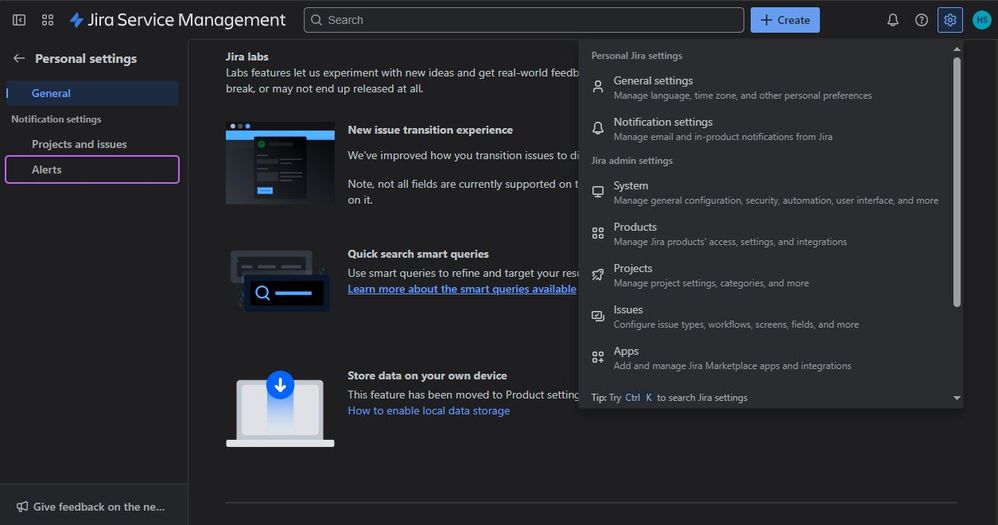Open How to enable local data storage
998x525 pixels.
point(428,410)
